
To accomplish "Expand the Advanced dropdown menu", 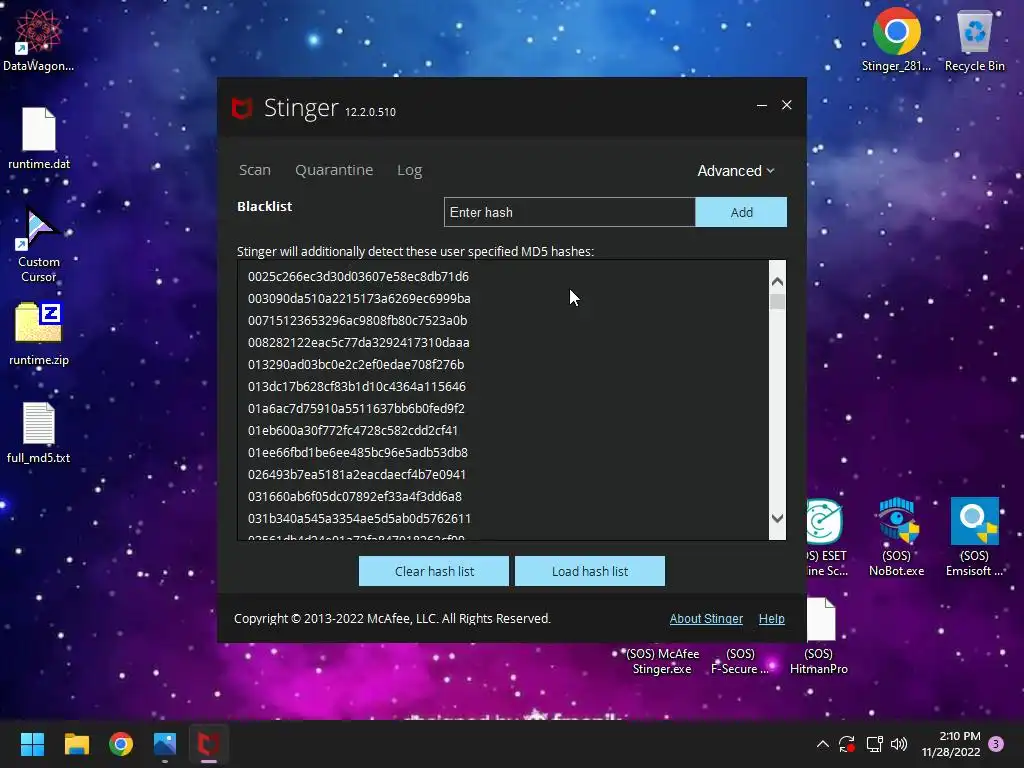I will click(735, 170).
